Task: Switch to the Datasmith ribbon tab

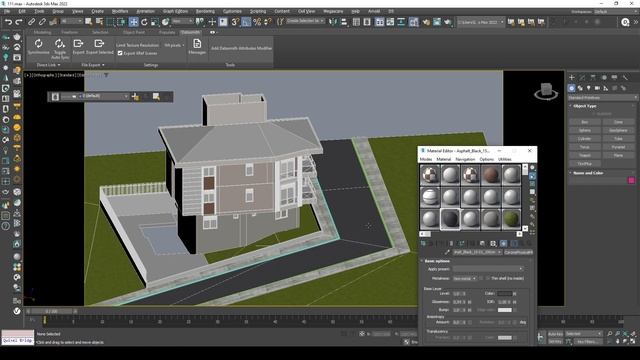Action: click(190, 32)
